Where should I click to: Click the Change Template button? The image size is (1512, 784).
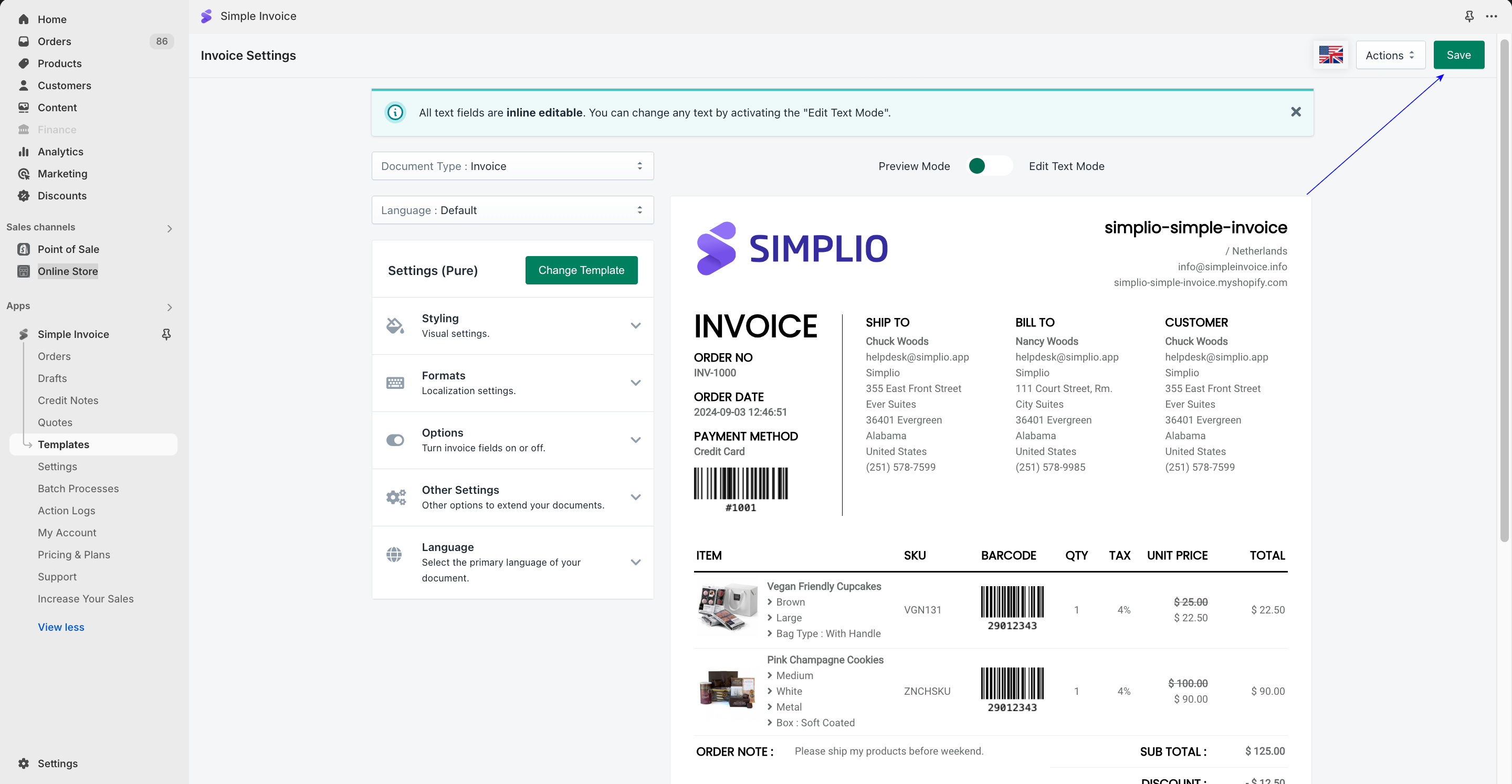581,270
